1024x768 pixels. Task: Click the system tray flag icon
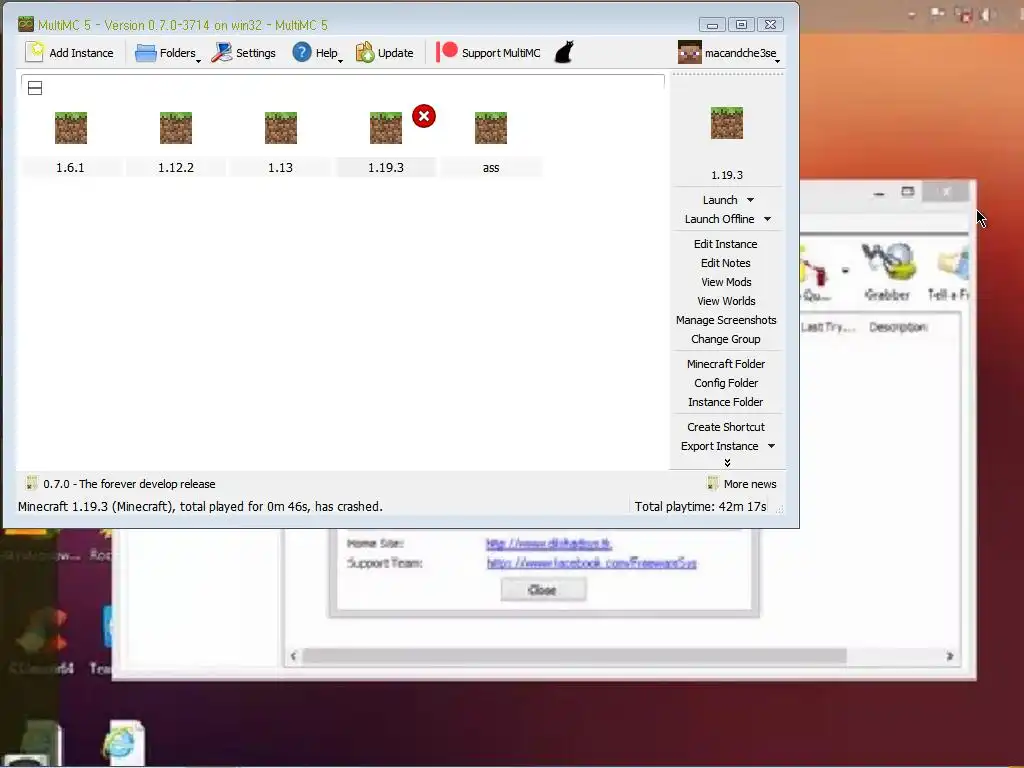point(938,14)
